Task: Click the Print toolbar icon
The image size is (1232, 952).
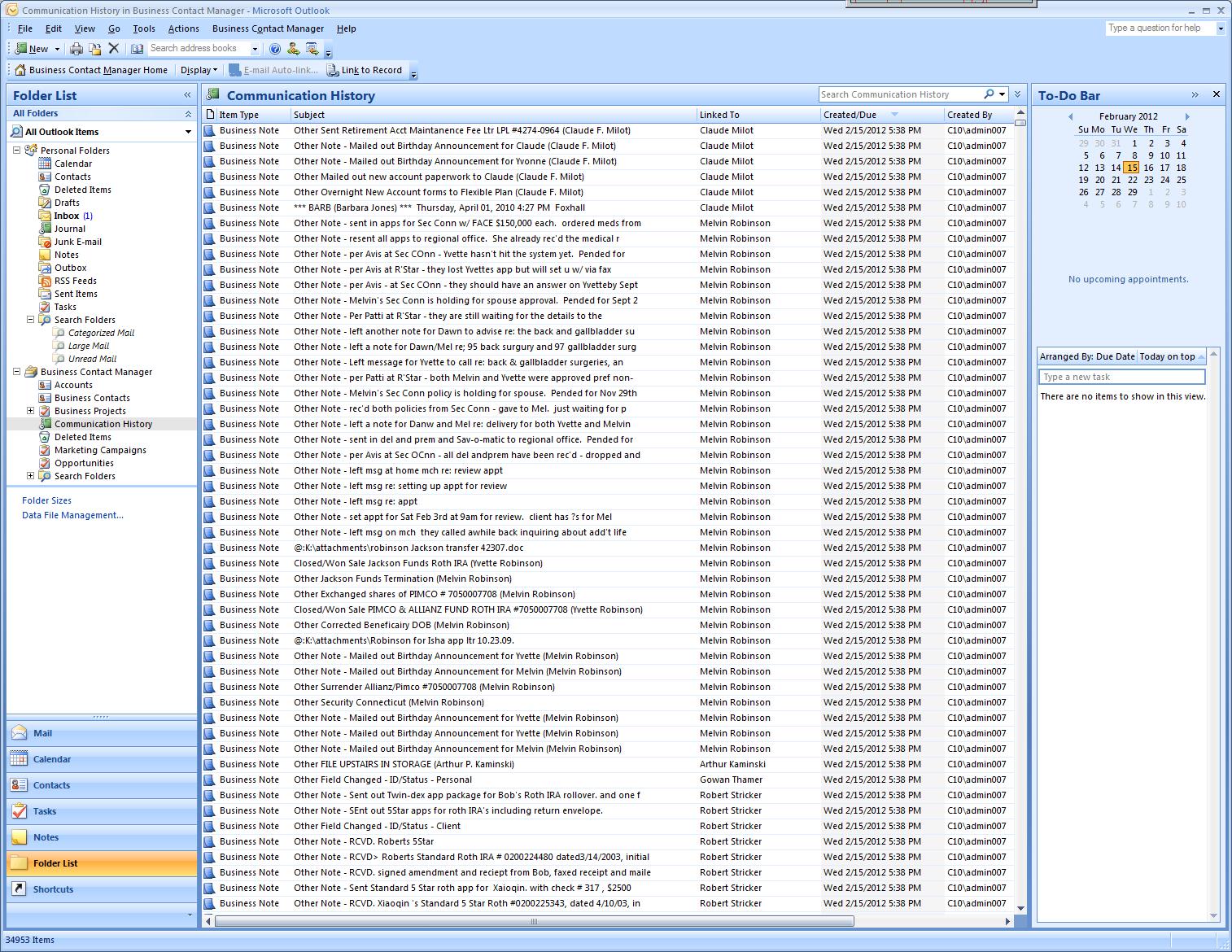Action: click(76, 49)
